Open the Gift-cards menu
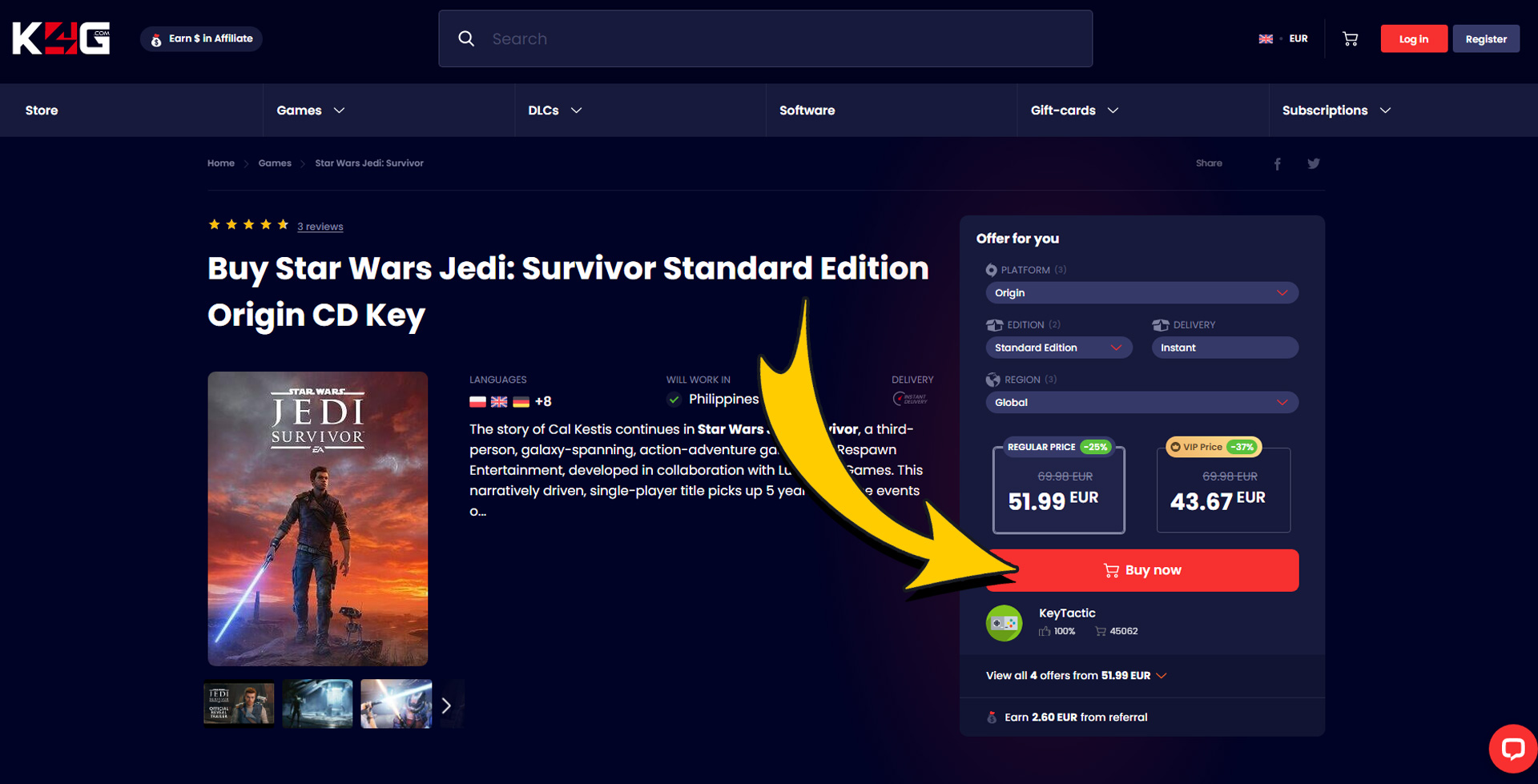Viewport: 1538px width, 784px height. click(x=1073, y=111)
